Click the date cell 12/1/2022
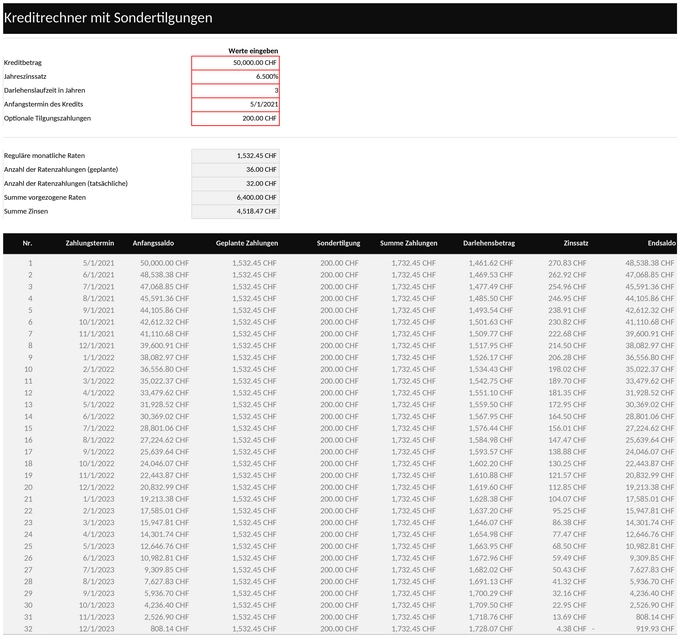The height and width of the screenshot is (638, 679). pyautogui.click(x=97, y=487)
